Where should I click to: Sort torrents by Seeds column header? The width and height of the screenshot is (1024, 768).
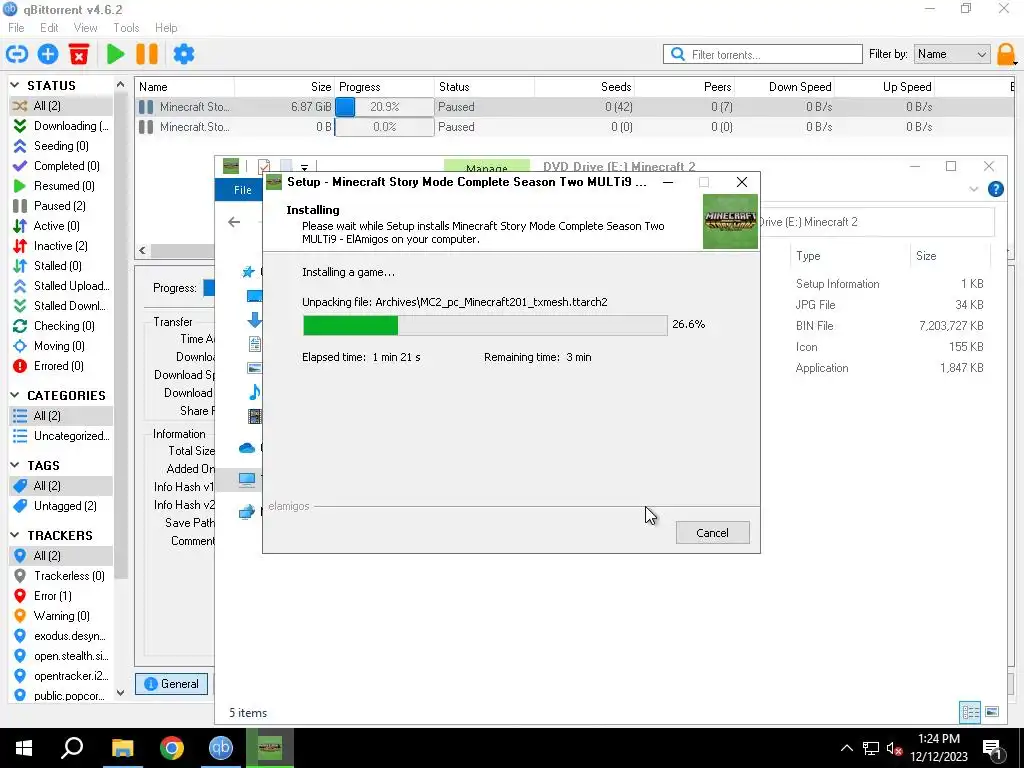pyautogui.click(x=584, y=87)
